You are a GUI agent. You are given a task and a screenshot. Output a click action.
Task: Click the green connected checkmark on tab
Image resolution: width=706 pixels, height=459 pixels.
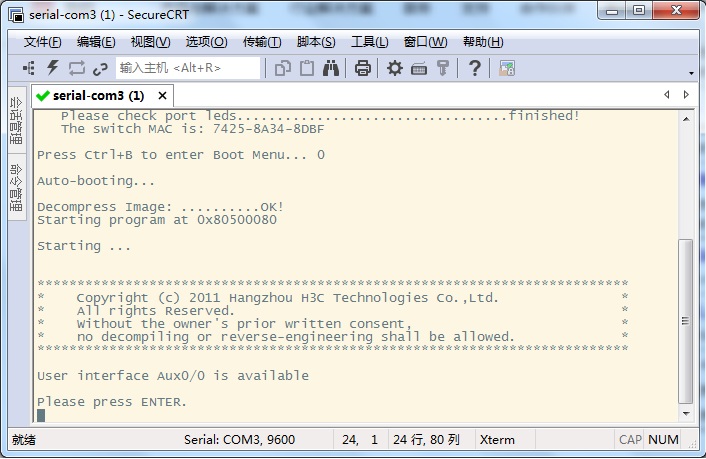point(43,95)
